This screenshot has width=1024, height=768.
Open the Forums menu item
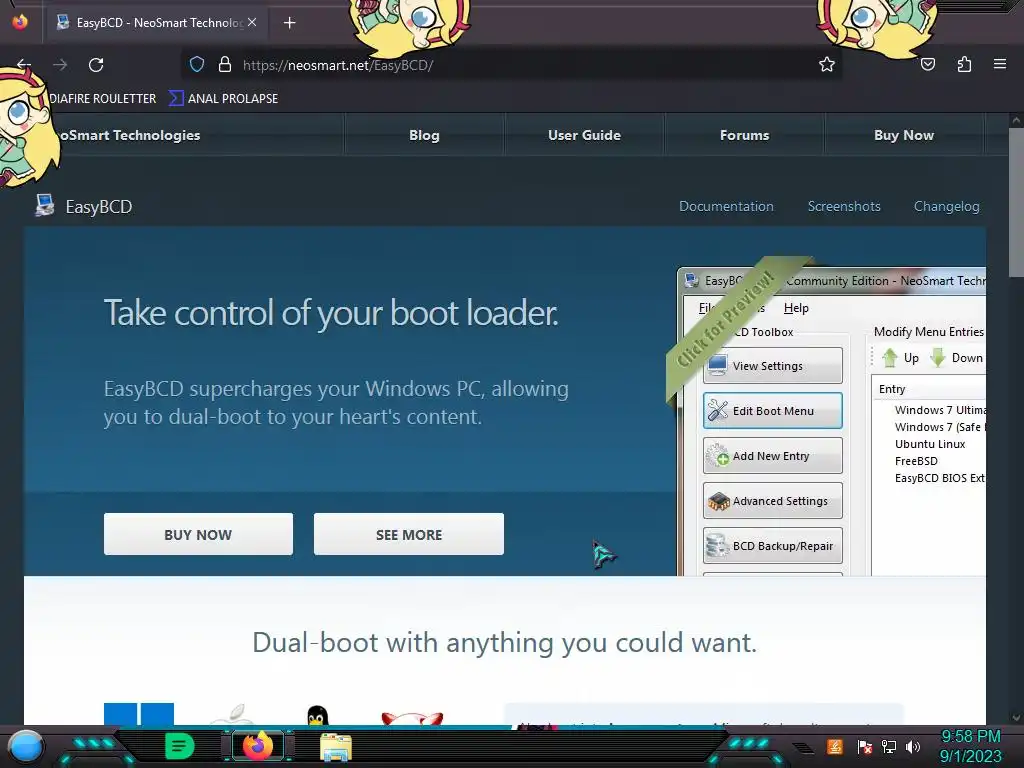pos(744,135)
